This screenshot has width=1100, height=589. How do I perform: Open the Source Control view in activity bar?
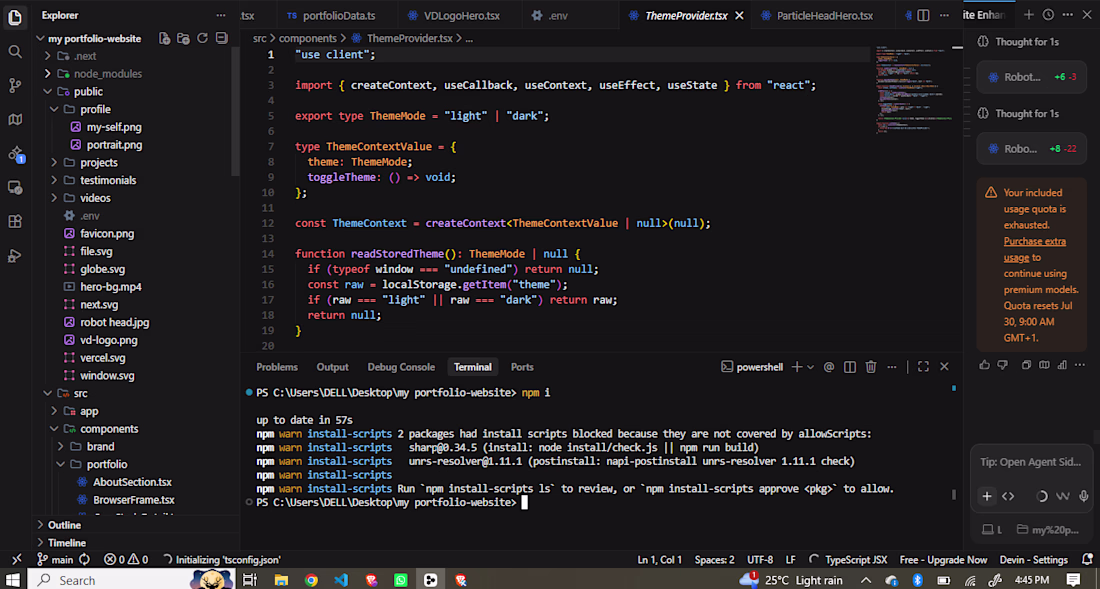(15, 86)
